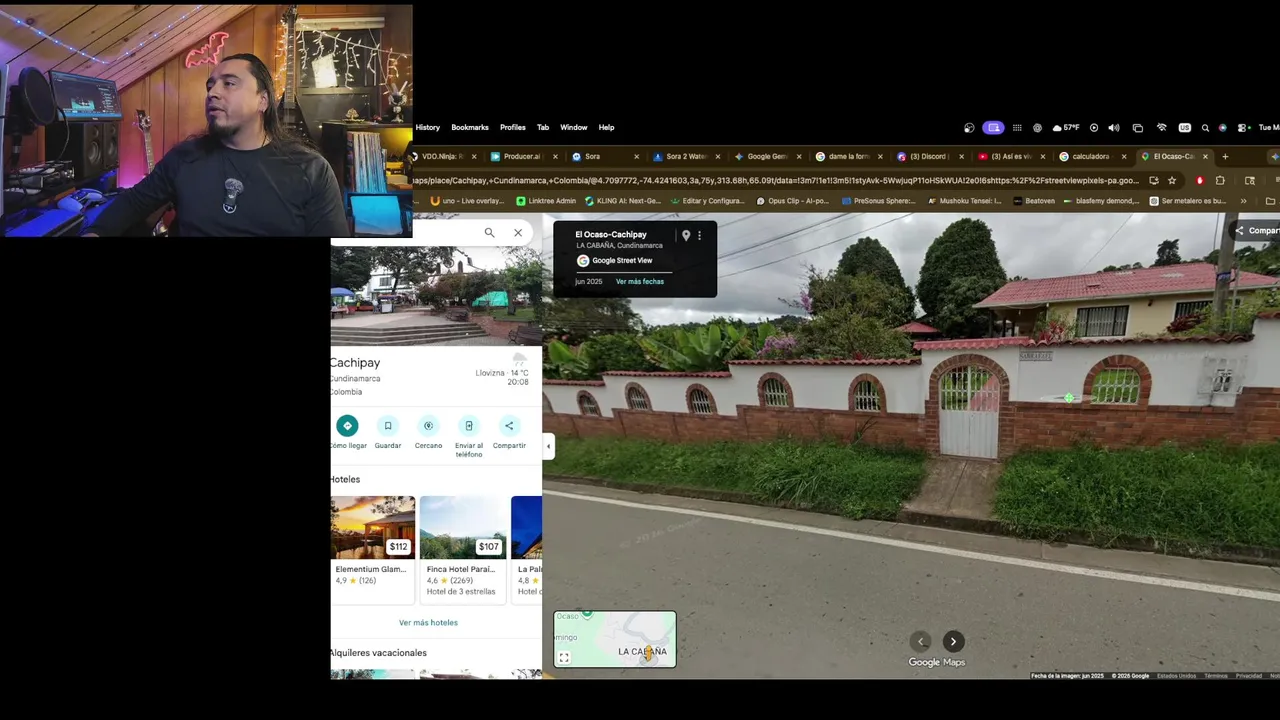Screen dimensions: 1280x720
Task: Click the red extension icon in toolbar
Action: (x=1200, y=181)
